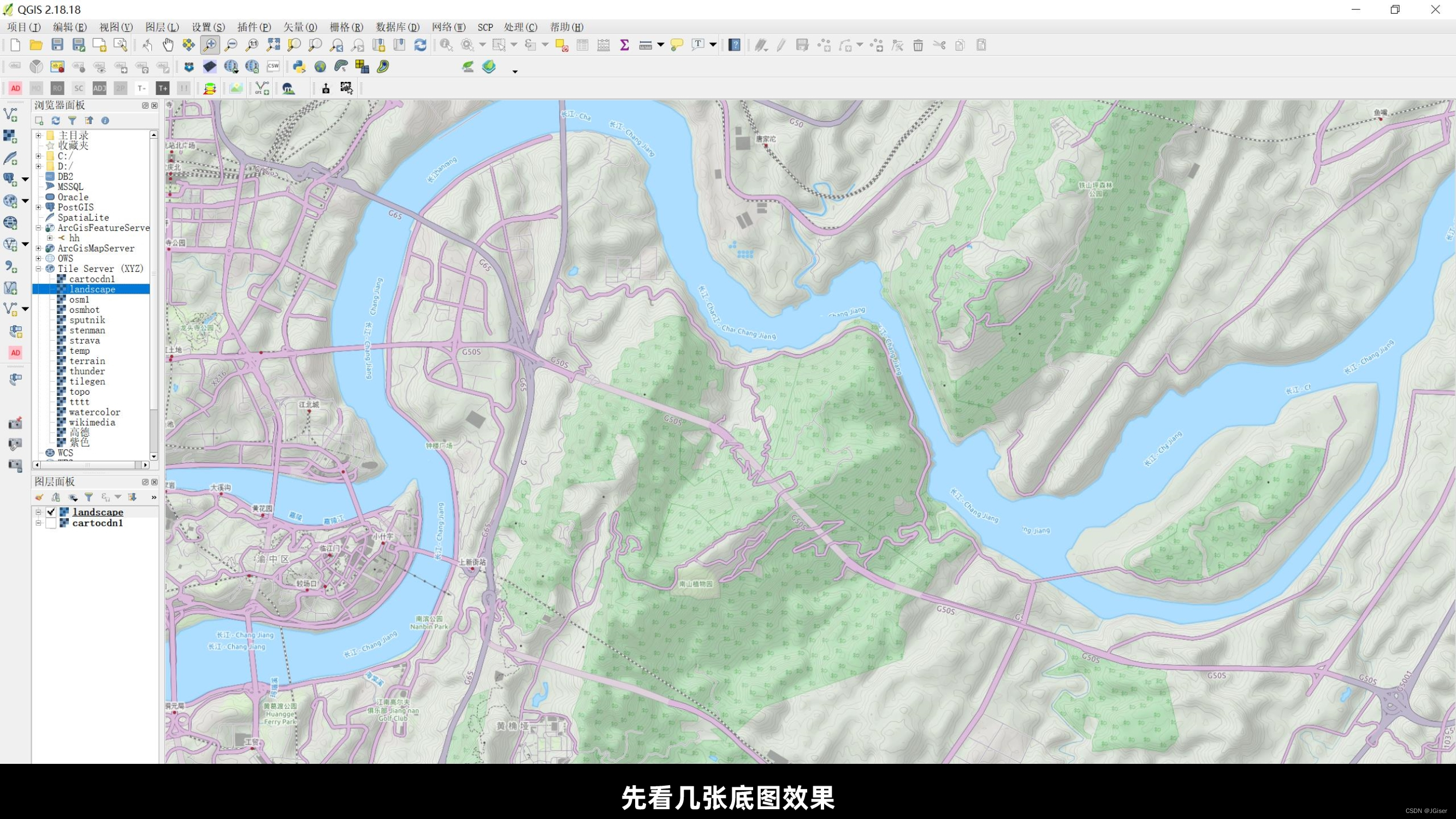The height and width of the screenshot is (819, 1456).
Task: Expand the ArcGisMapServer node
Action: 38,248
